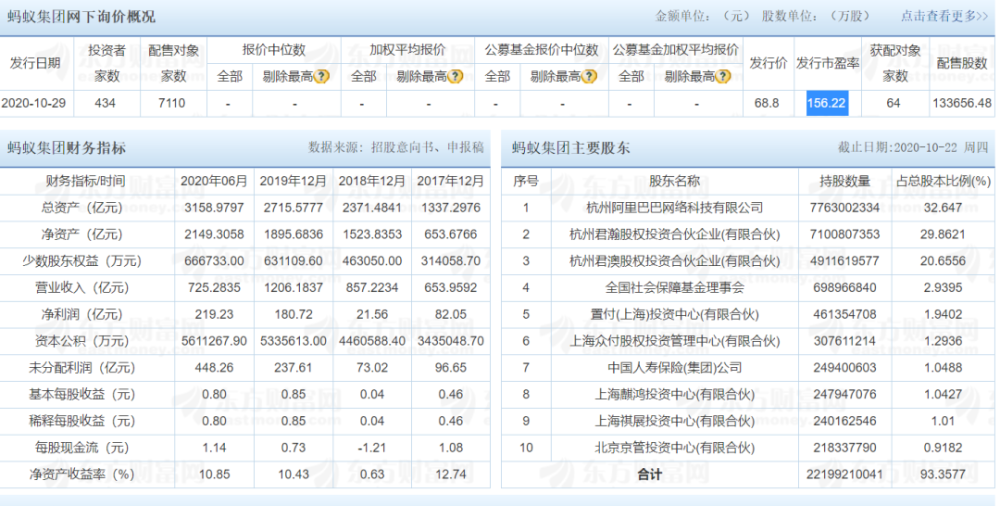Click help icon under 公募基金报价中位数 剔除最高

(589, 77)
